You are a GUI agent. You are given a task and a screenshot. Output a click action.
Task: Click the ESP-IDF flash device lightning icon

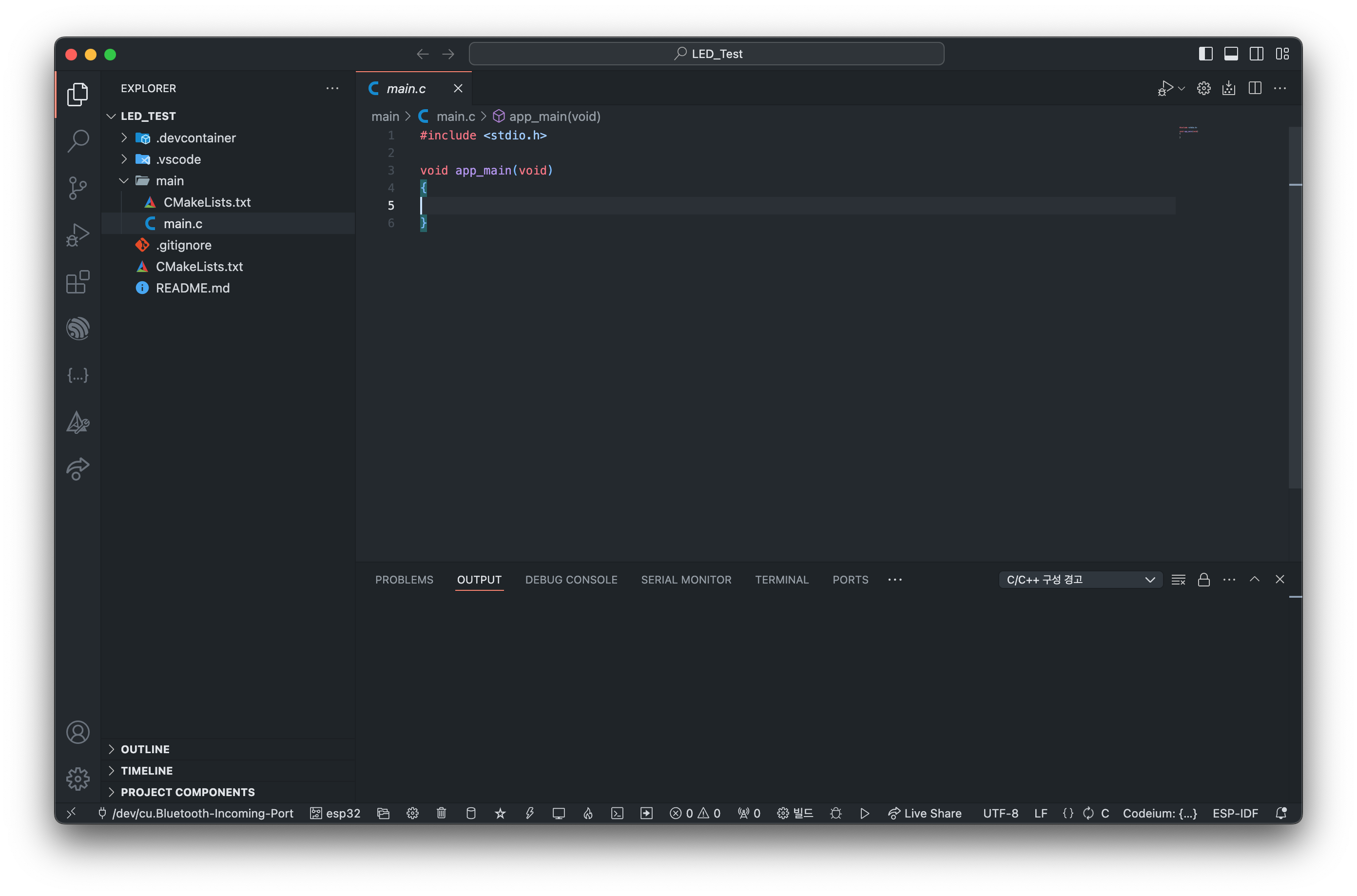[x=530, y=813]
